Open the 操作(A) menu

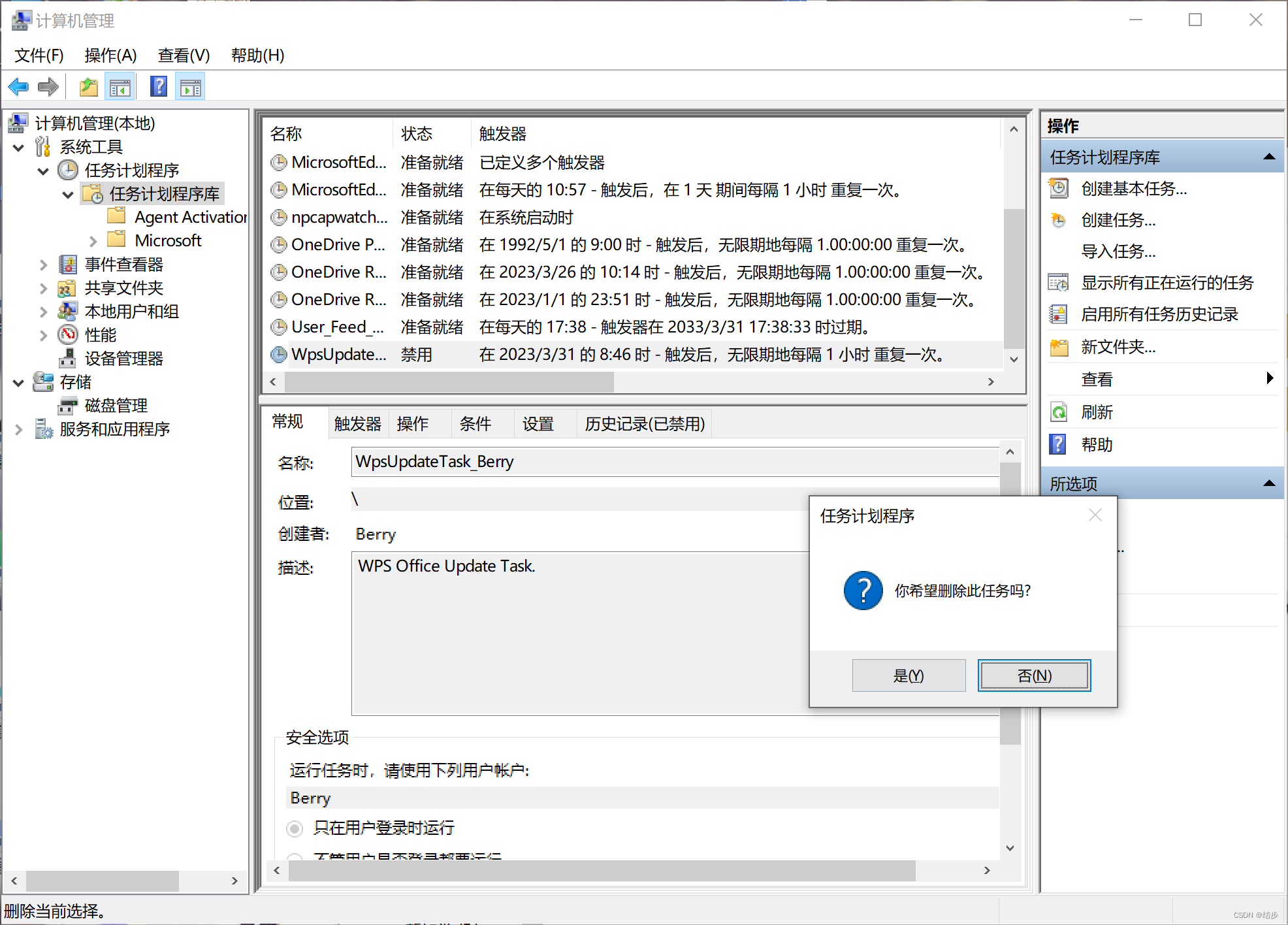click(110, 56)
